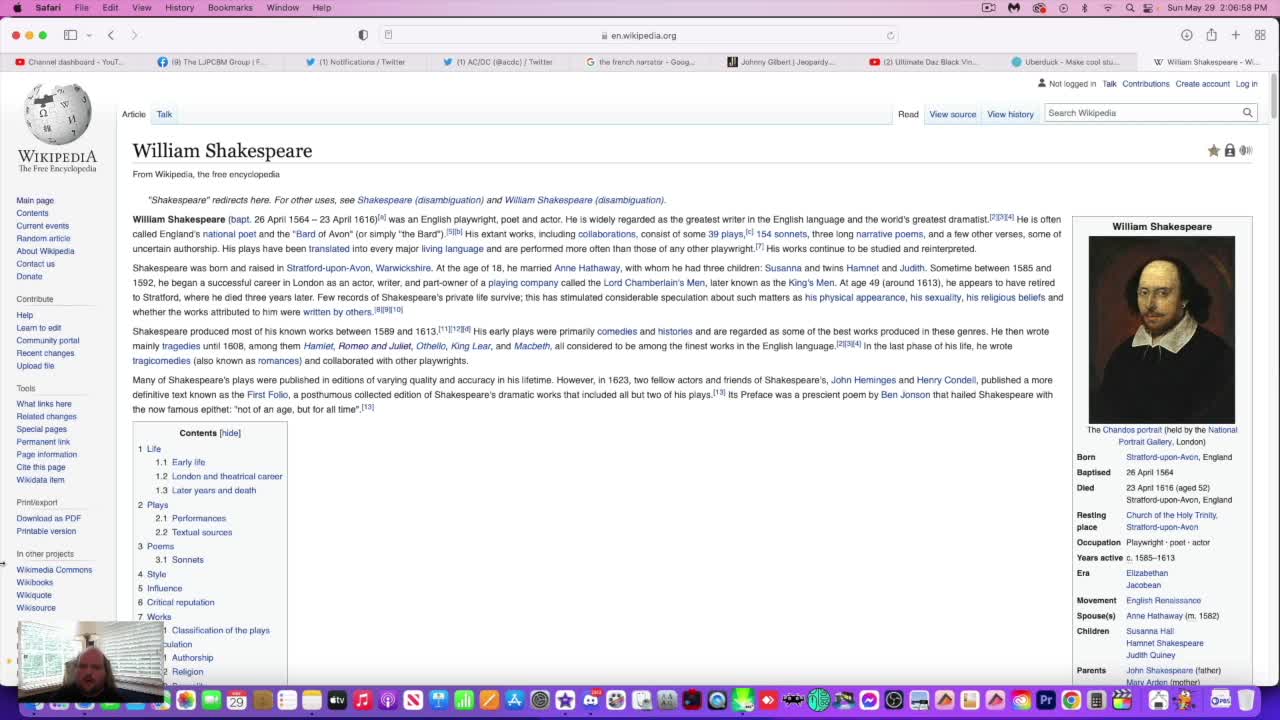Open the First Folio link
This screenshot has height=720, width=1280.
pos(267,395)
